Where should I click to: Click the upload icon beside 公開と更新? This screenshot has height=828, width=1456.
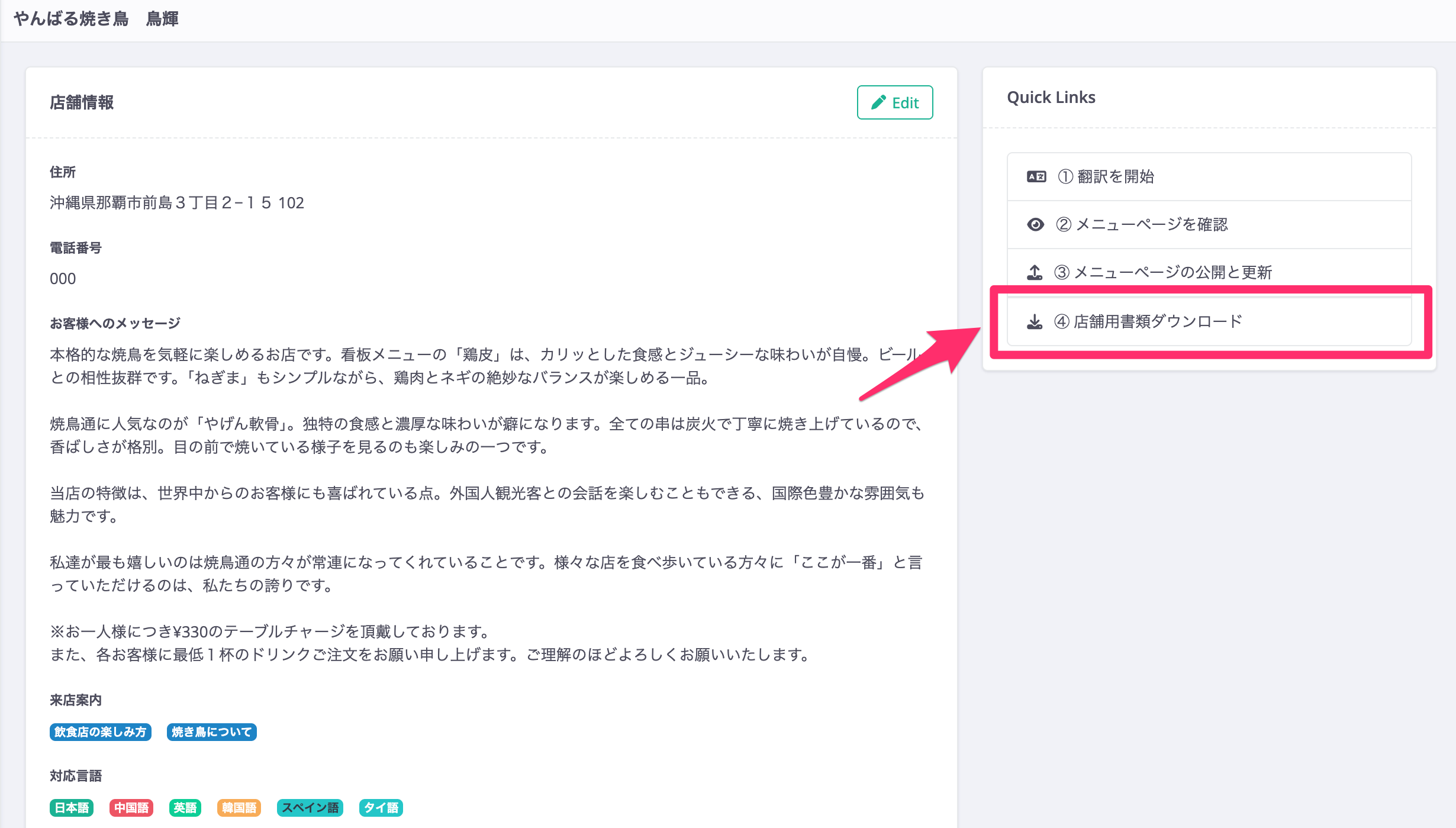(x=1034, y=272)
